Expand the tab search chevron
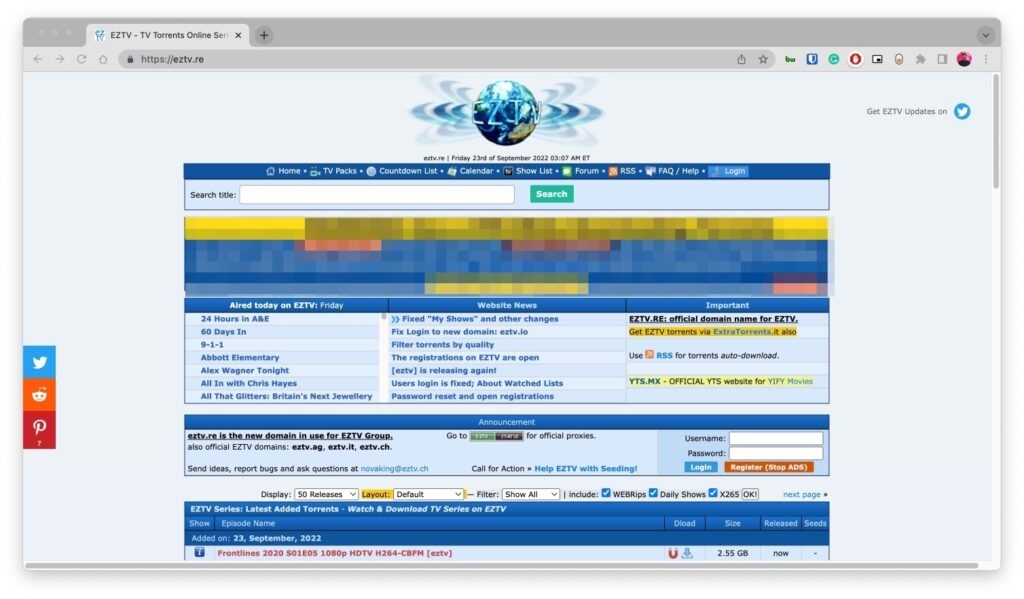Image resolution: width=1024 pixels, height=599 pixels. pyautogui.click(x=985, y=35)
